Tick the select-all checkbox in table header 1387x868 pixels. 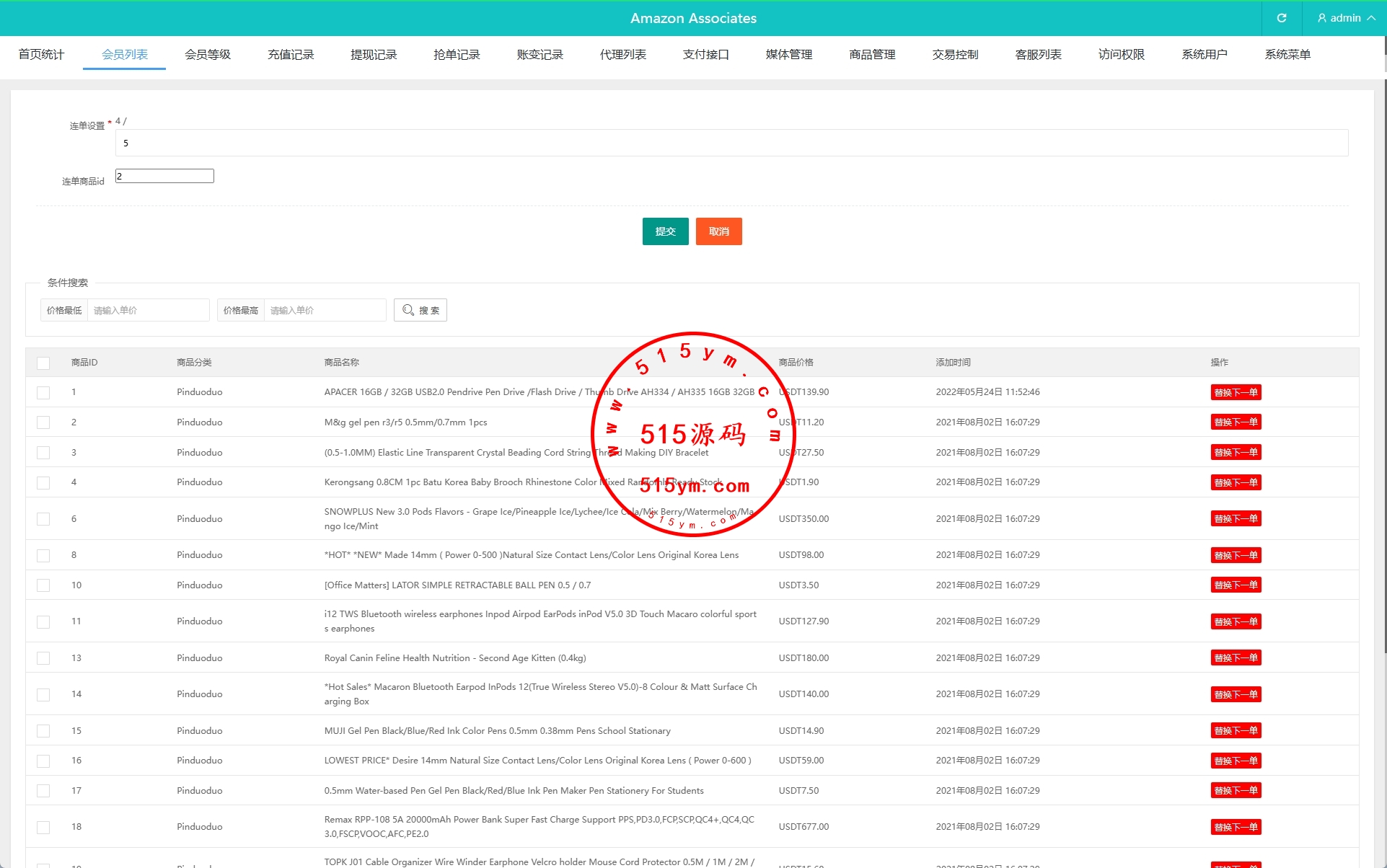[x=43, y=363]
